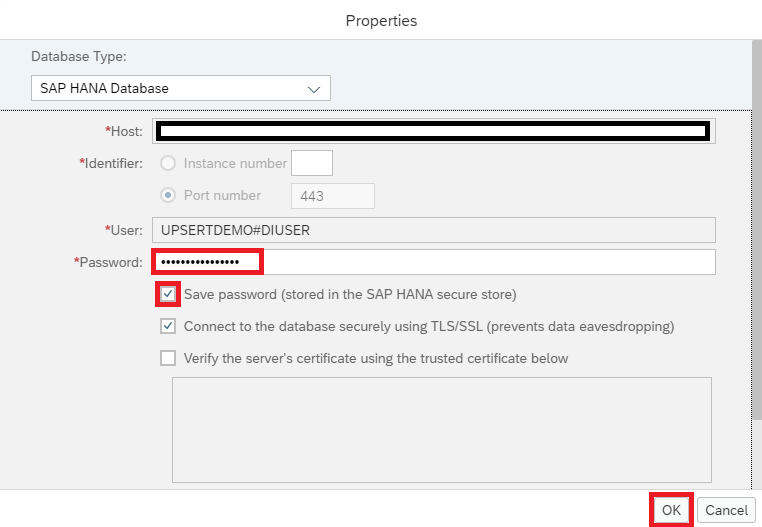Dismiss the dialog with Cancel
This screenshot has height=527, width=762.
click(727, 510)
